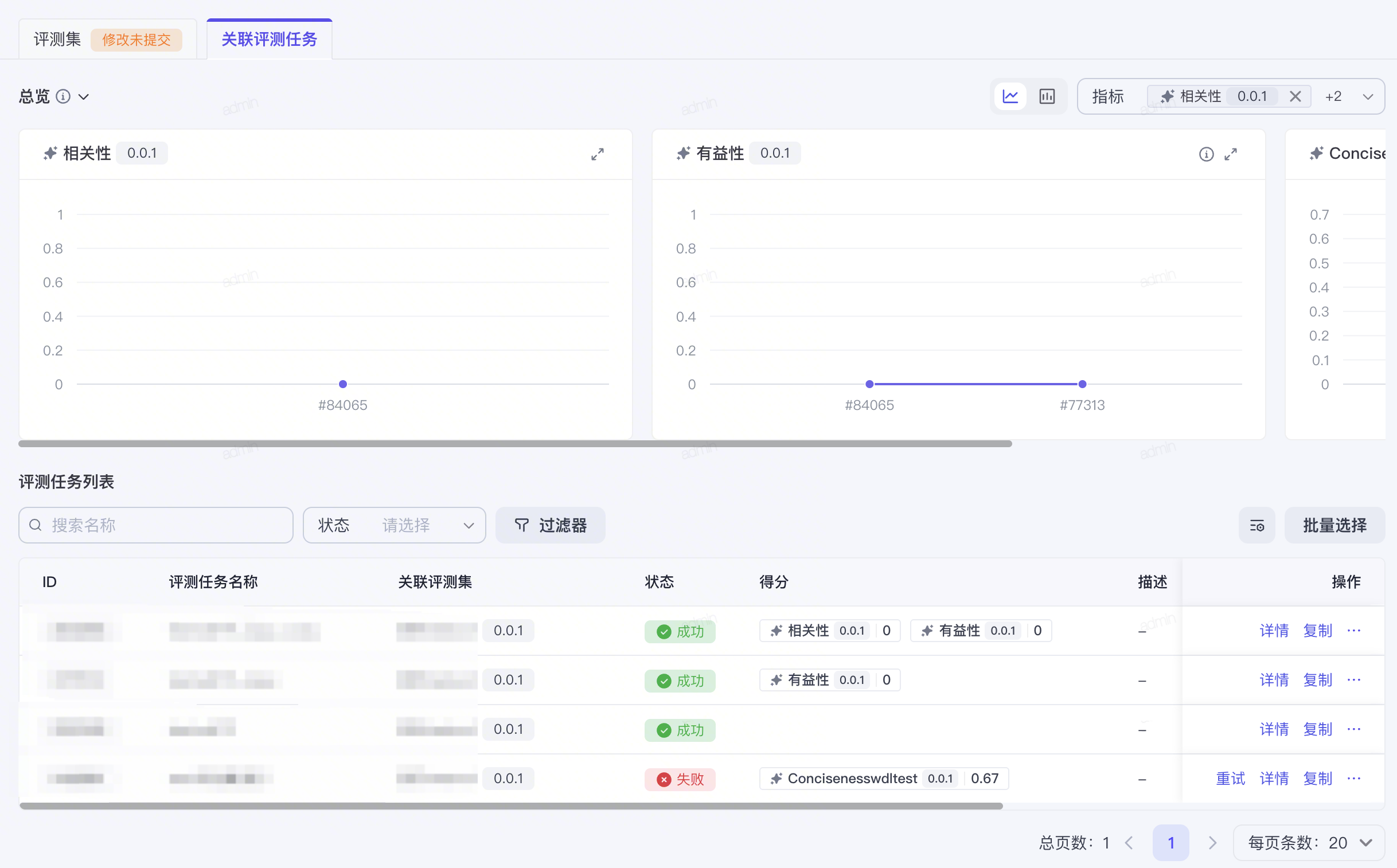This screenshot has width=1397, height=868.
Task: Open the 每页条数 page size dropdown
Action: [1309, 843]
